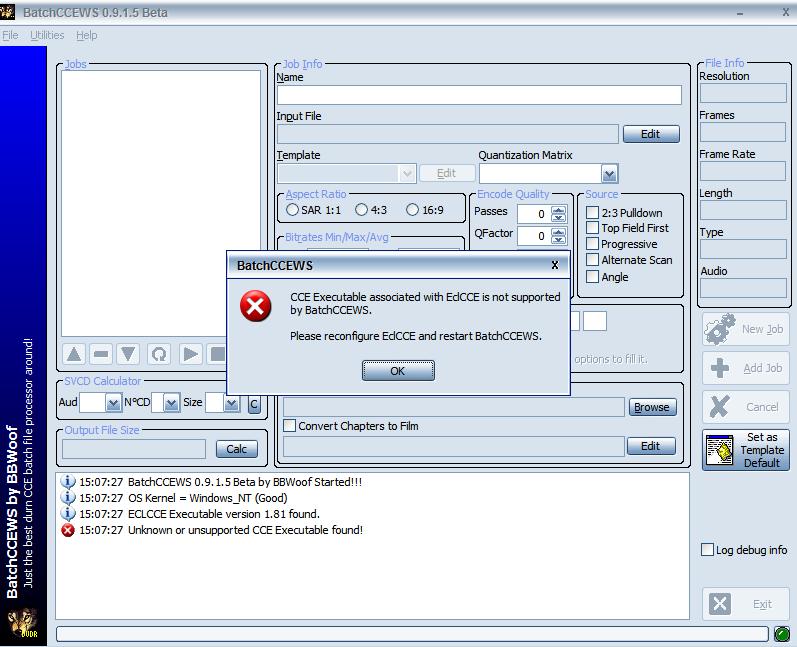Toggle the Top Field First checkbox
The width and height of the screenshot is (797, 647).
pyautogui.click(x=592, y=228)
